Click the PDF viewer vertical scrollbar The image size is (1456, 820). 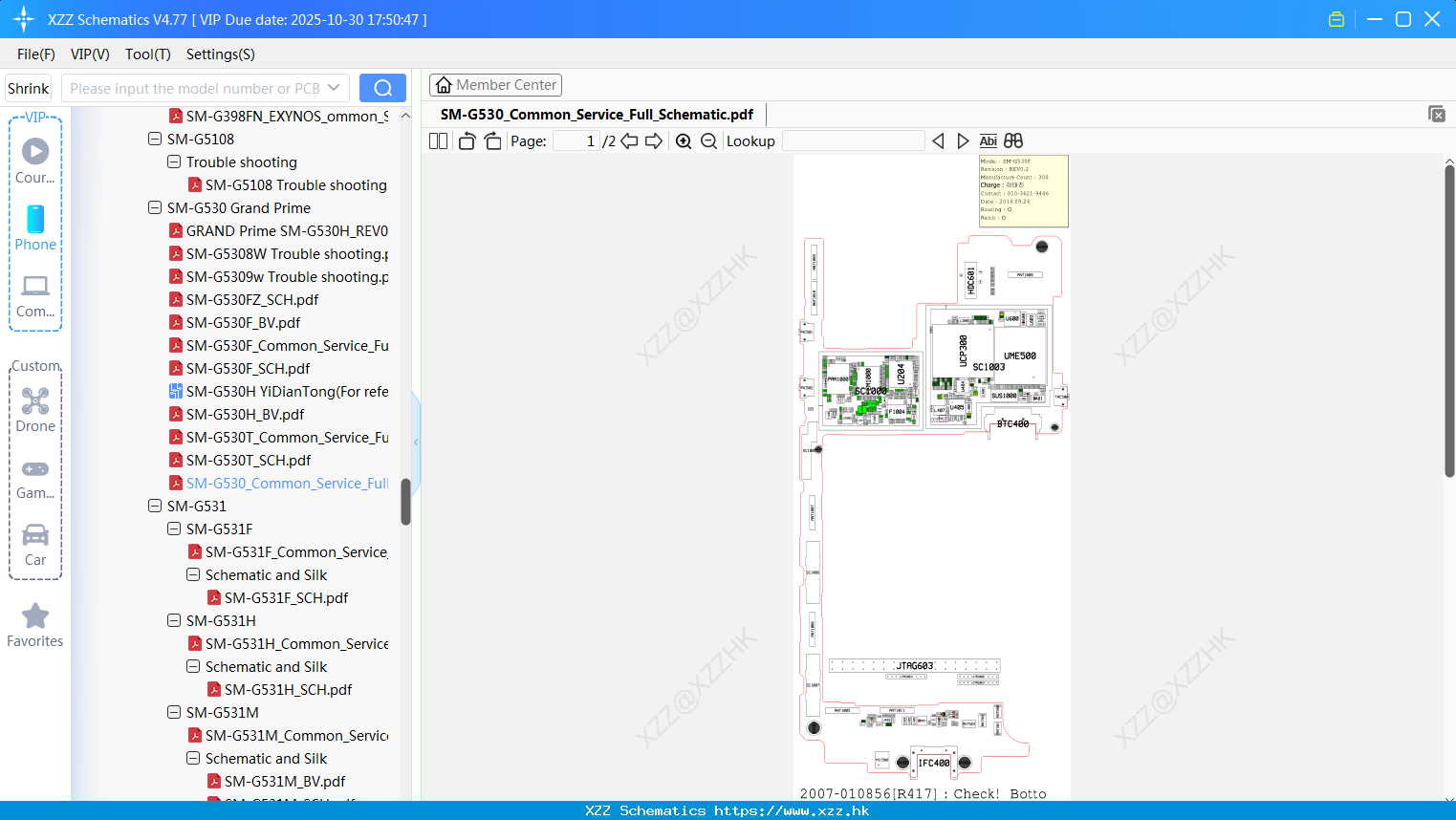tap(1449, 320)
